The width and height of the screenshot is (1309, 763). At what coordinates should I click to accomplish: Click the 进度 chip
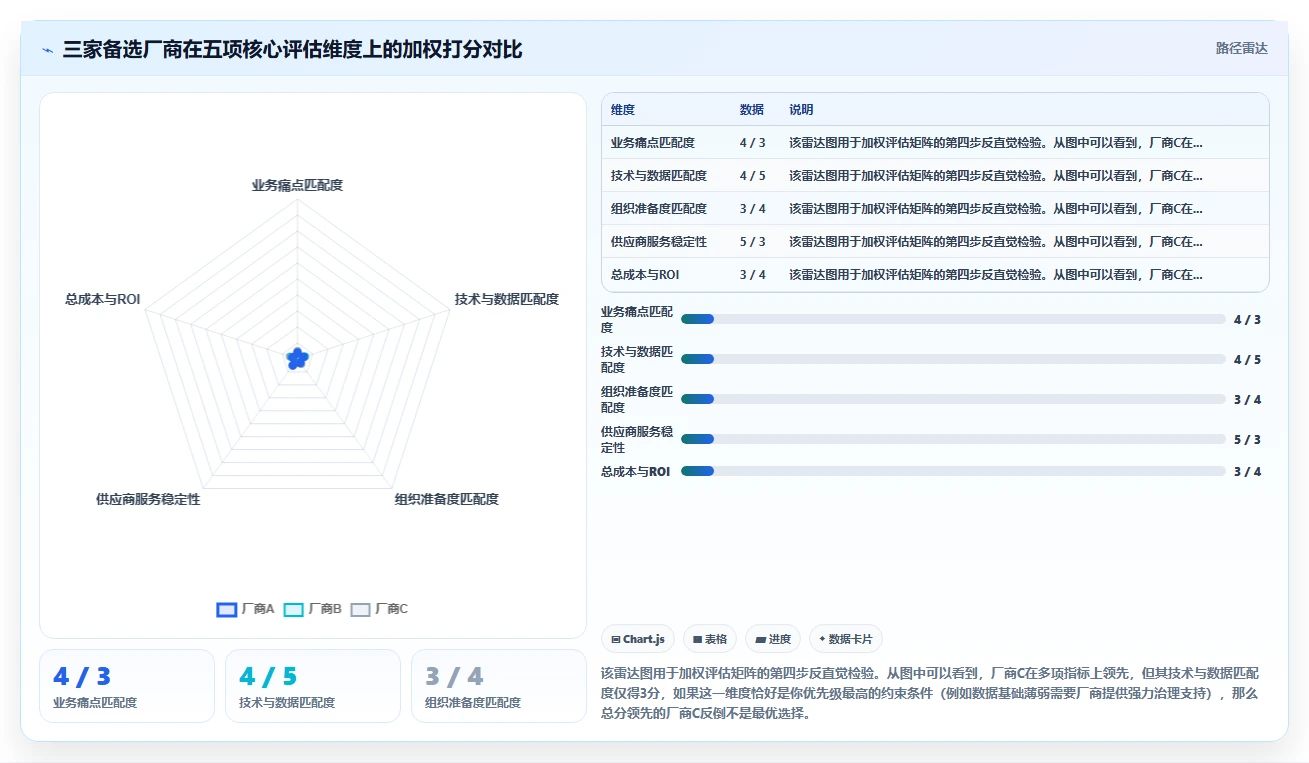coord(773,639)
